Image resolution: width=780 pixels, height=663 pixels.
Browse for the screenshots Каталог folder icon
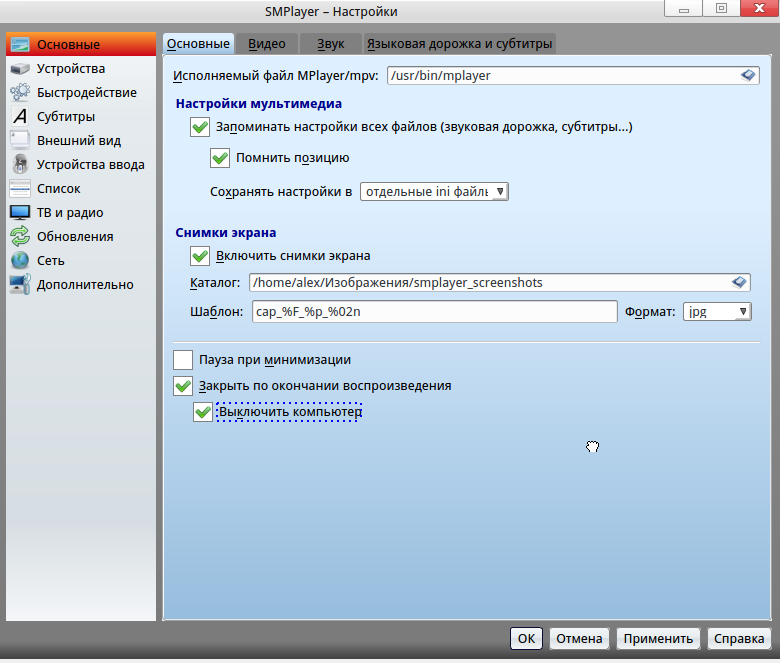739,283
